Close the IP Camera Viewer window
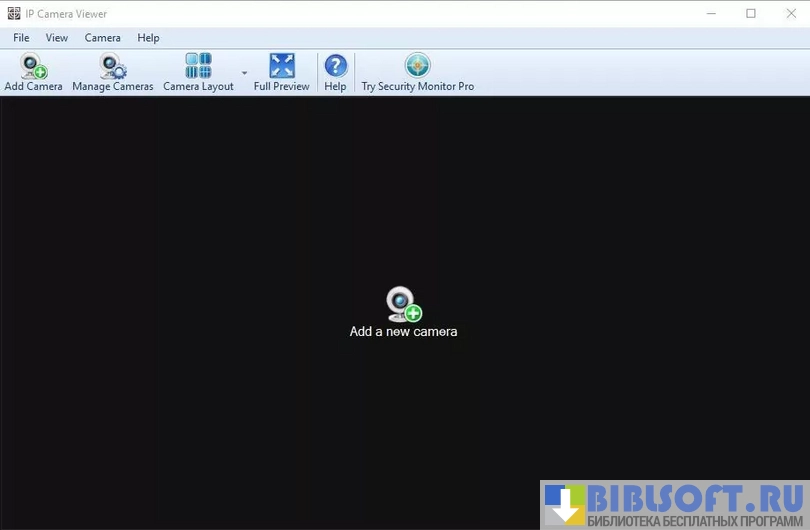 click(790, 13)
